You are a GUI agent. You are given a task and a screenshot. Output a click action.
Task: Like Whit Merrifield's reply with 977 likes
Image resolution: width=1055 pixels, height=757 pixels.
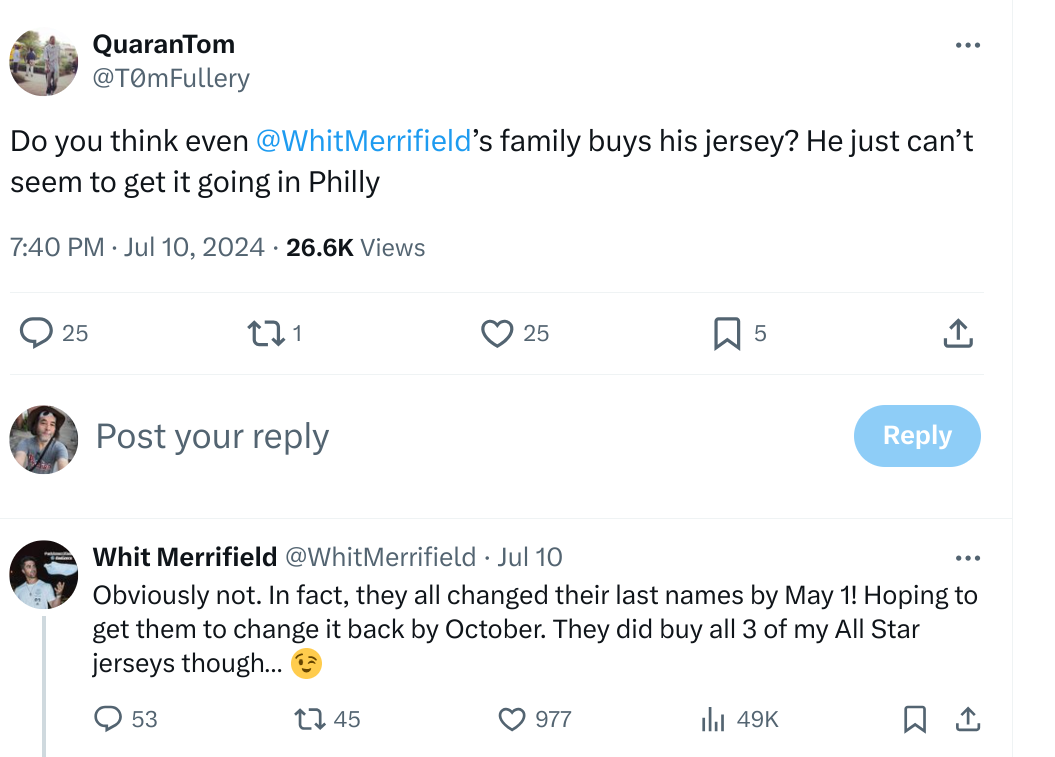[512, 719]
